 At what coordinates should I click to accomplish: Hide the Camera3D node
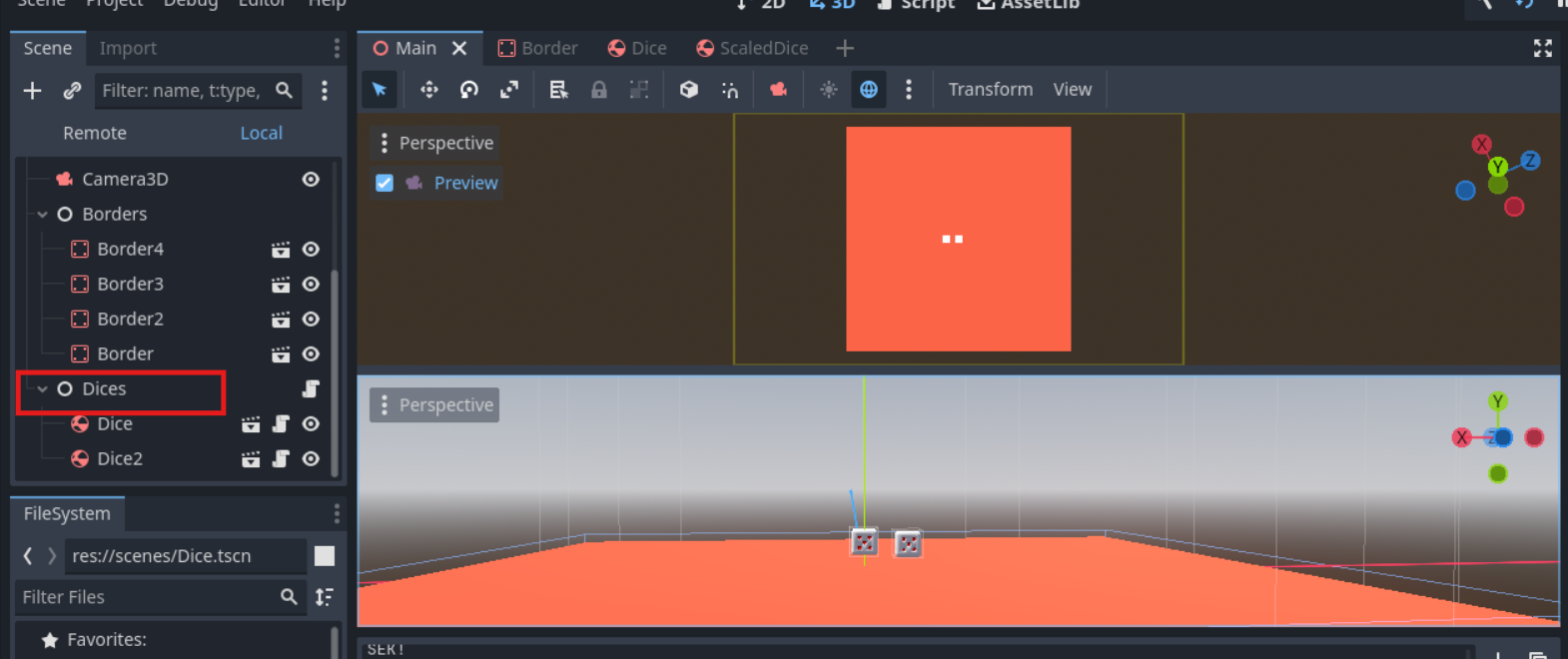coord(311,179)
